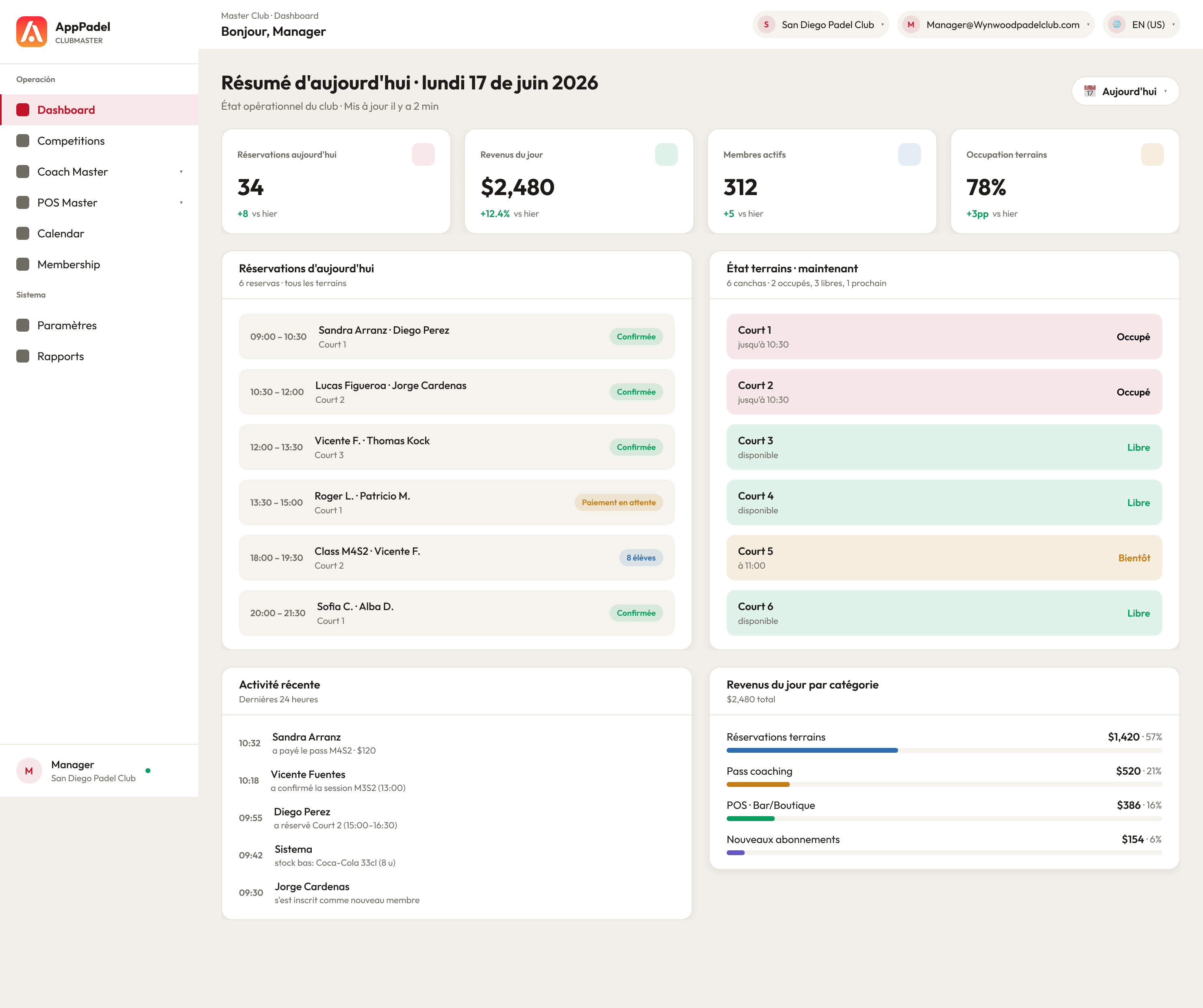Screen dimensions: 1203x1008
Task: Open the EN (US) language dropdown
Action: [1141, 25]
